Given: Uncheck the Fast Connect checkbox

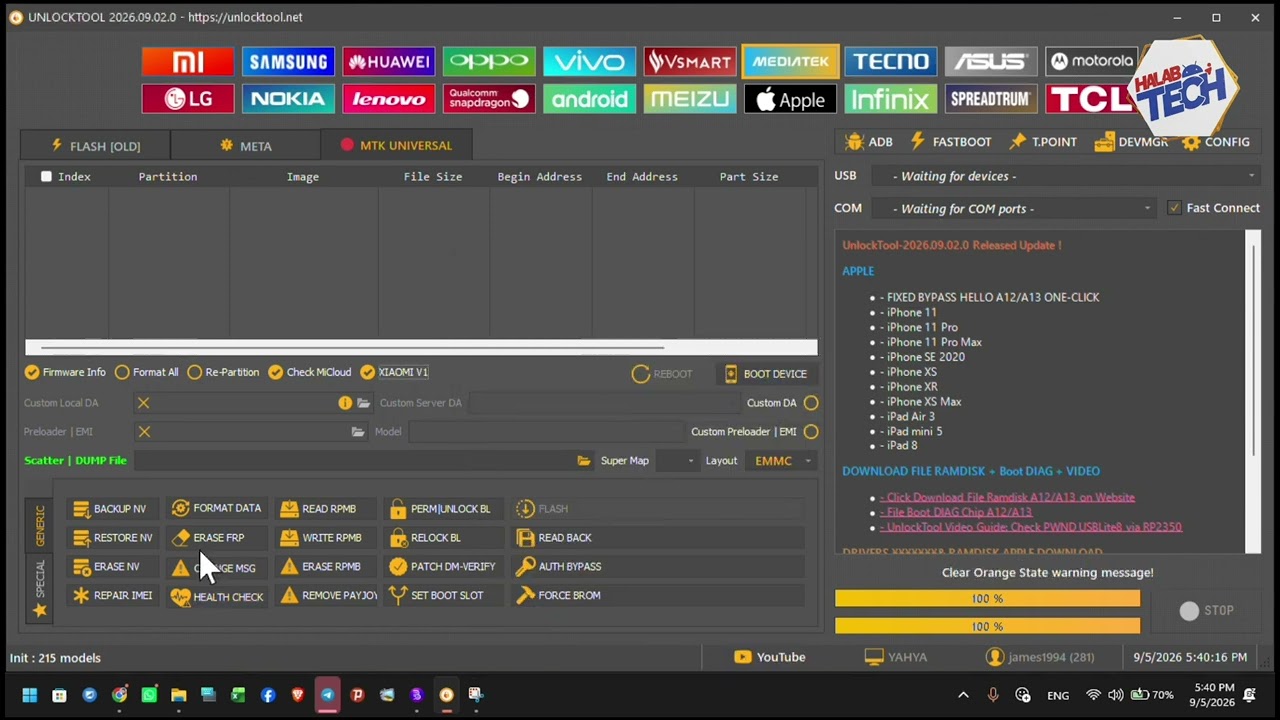Looking at the screenshot, I should tap(1174, 208).
